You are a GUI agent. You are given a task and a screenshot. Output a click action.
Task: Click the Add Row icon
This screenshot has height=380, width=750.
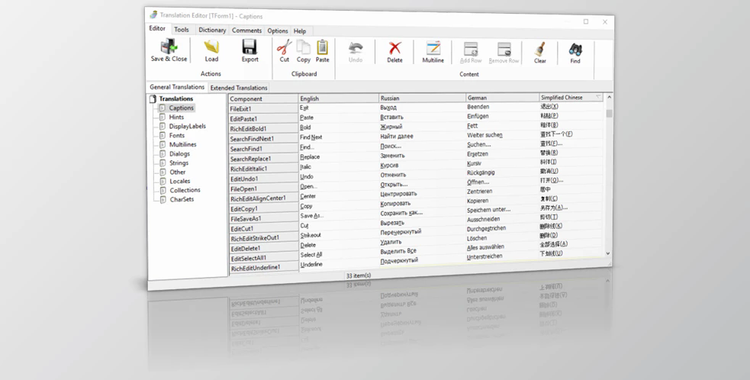[x=471, y=49]
